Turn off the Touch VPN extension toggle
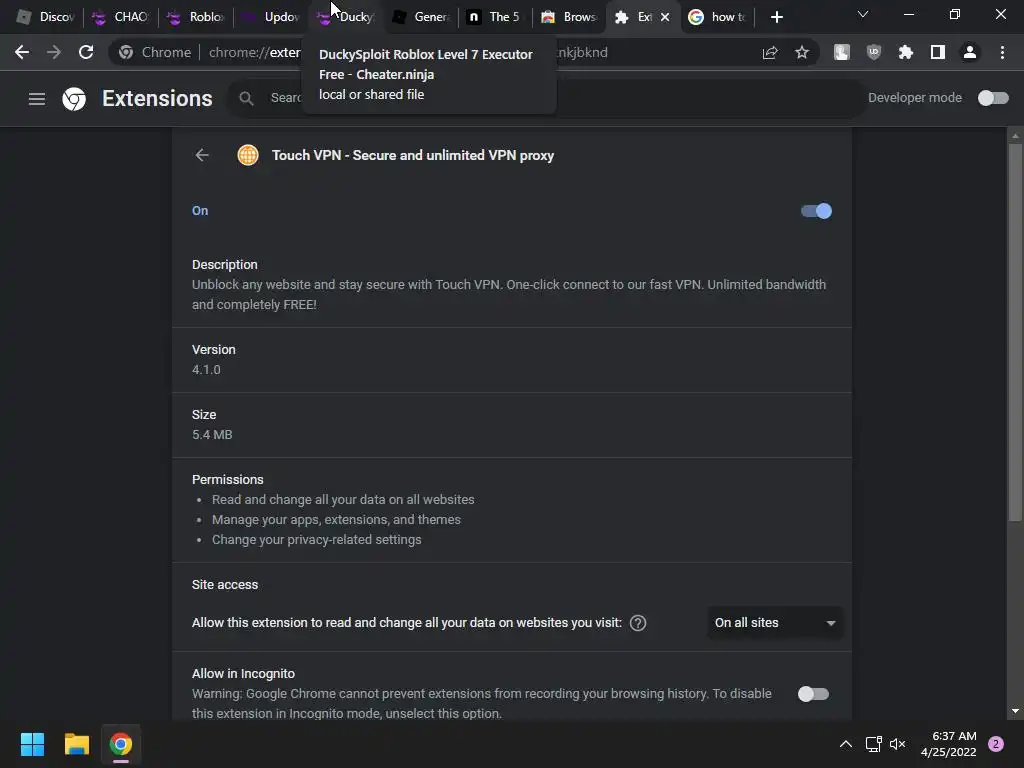The width and height of the screenshot is (1024, 768). click(816, 211)
